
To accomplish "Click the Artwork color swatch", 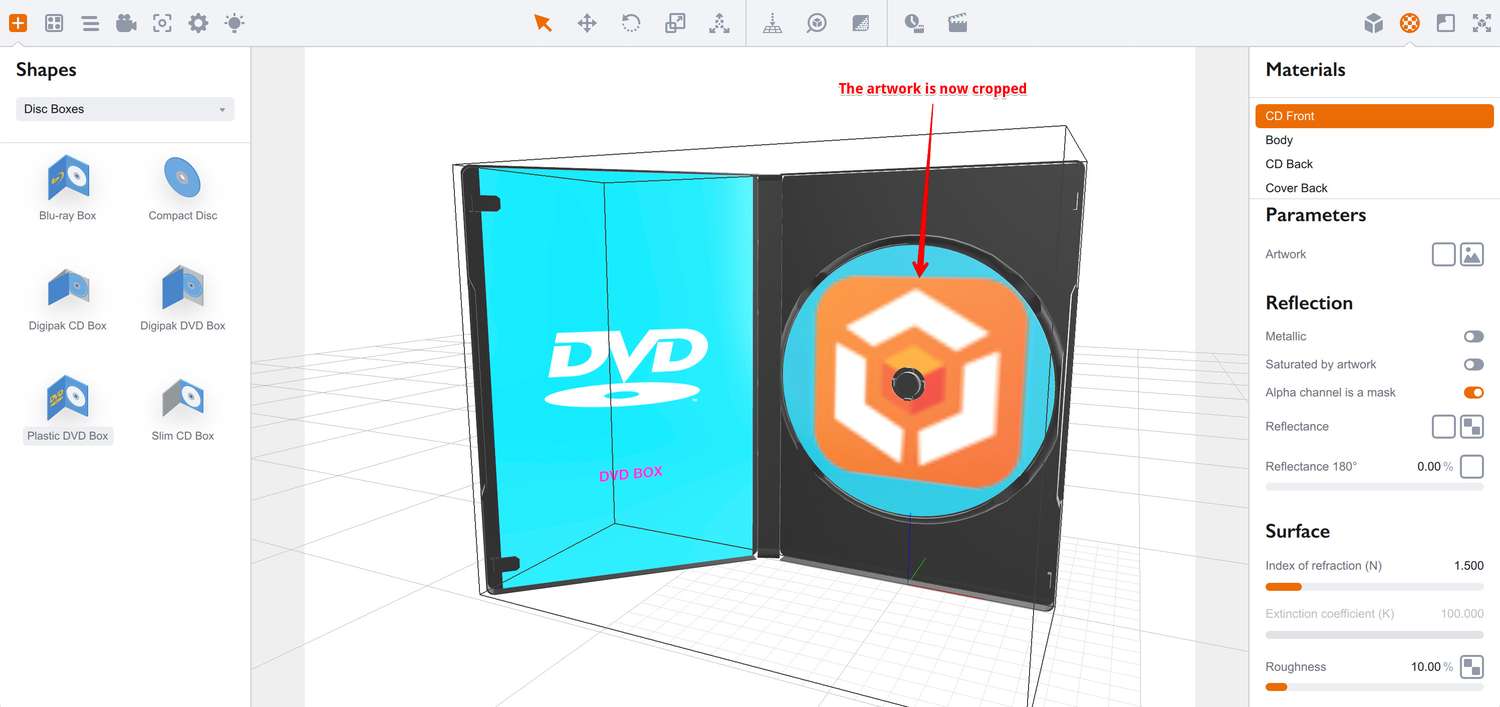I will coord(1443,254).
